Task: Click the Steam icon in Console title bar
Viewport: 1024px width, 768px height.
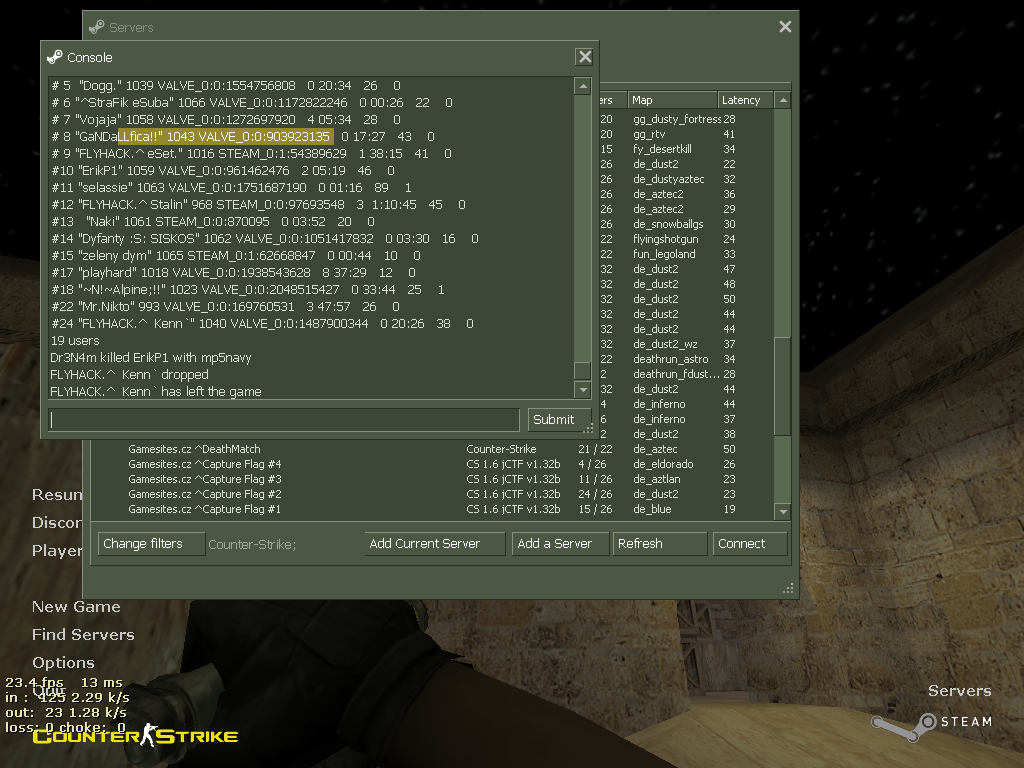Action: 55,57
